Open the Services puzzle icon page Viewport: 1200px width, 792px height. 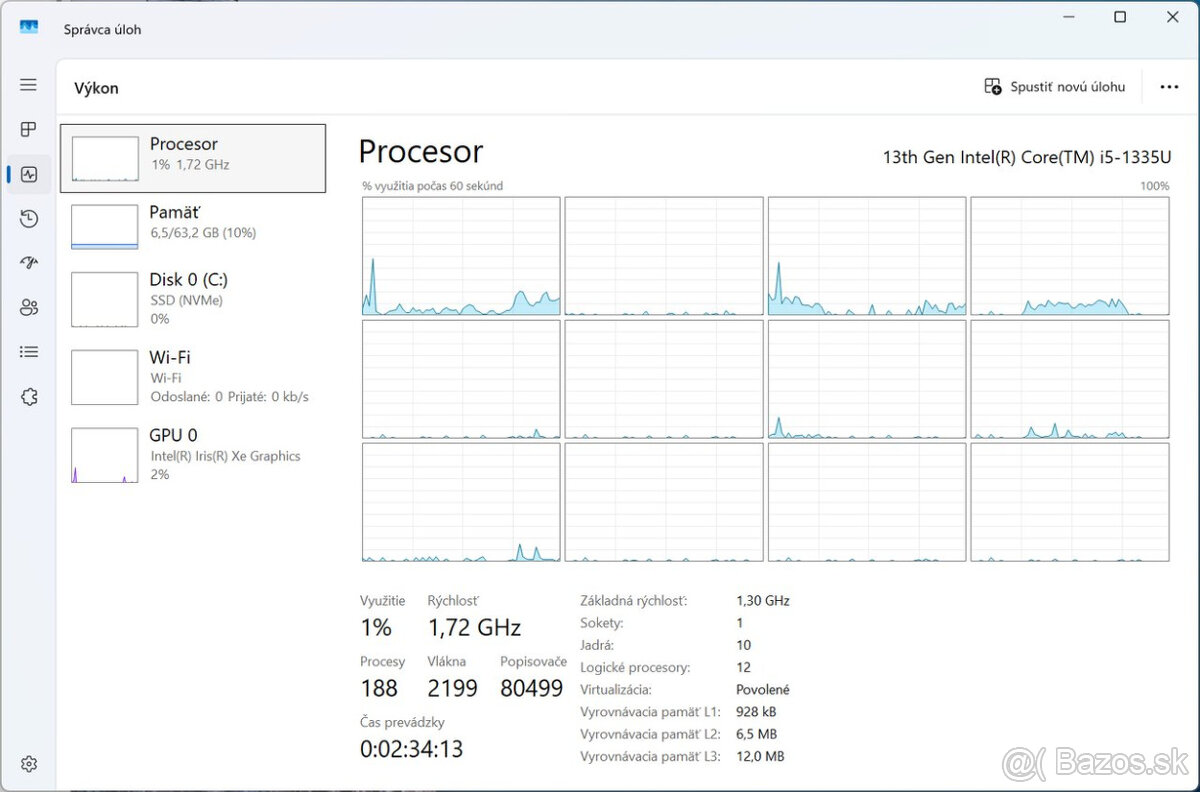28,397
